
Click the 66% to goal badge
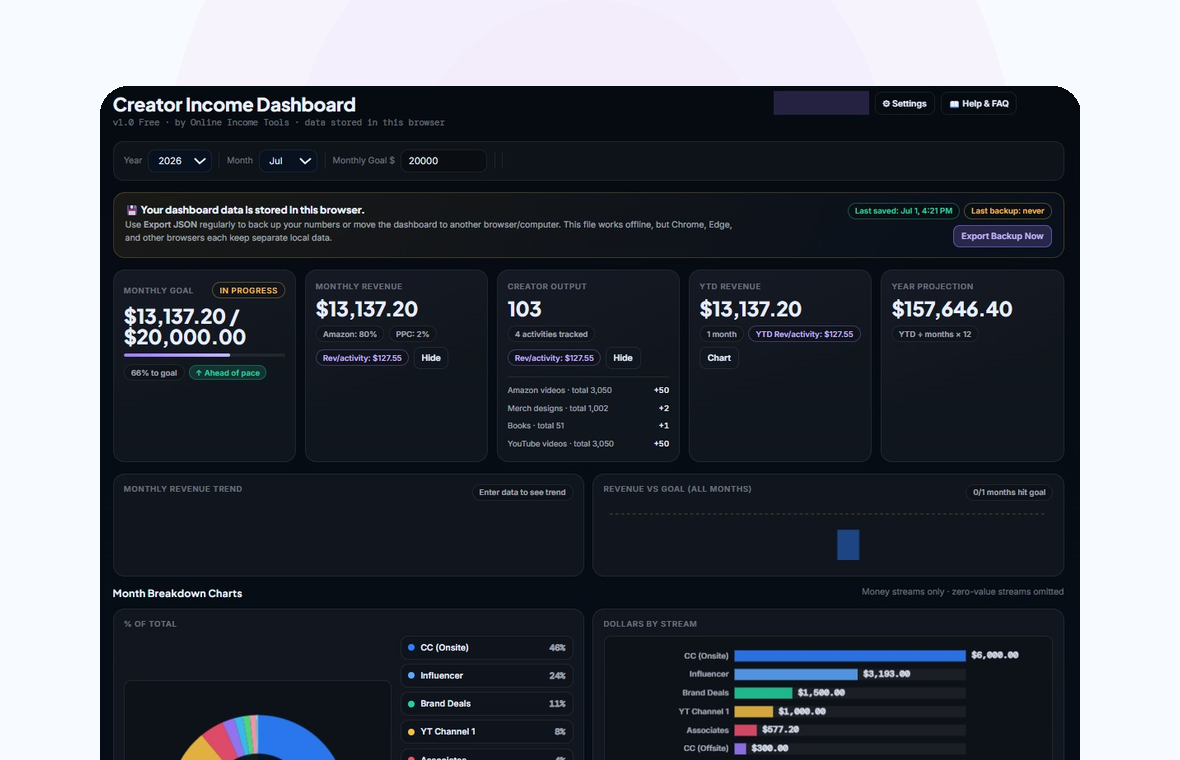154,372
